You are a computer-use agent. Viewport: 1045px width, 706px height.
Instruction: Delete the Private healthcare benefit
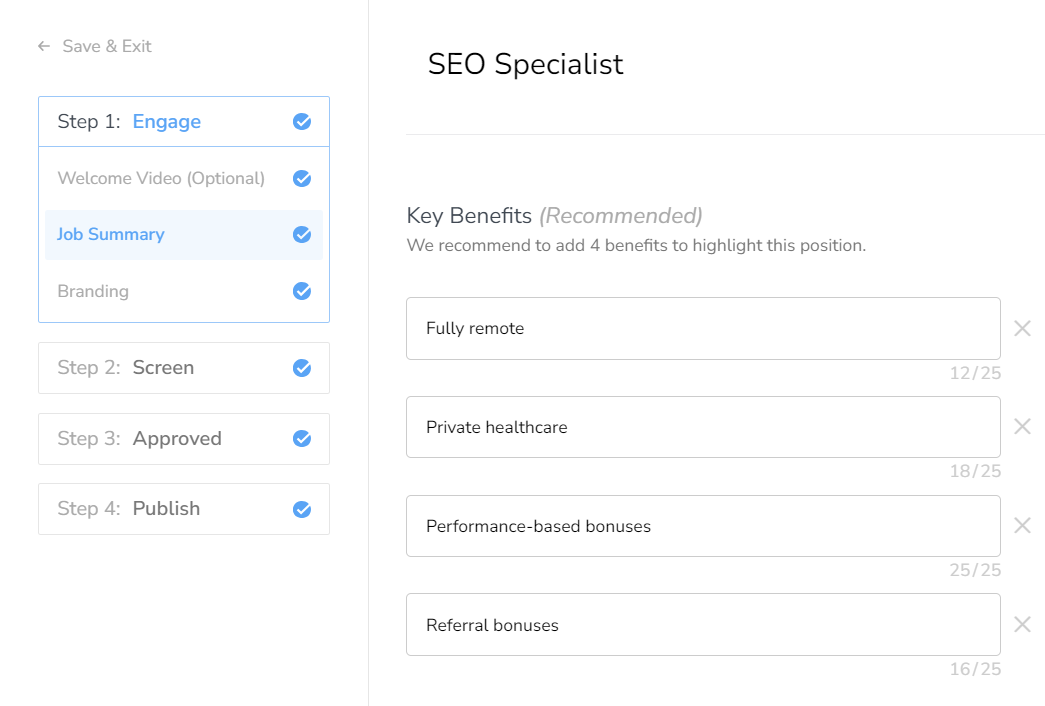point(1022,427)
